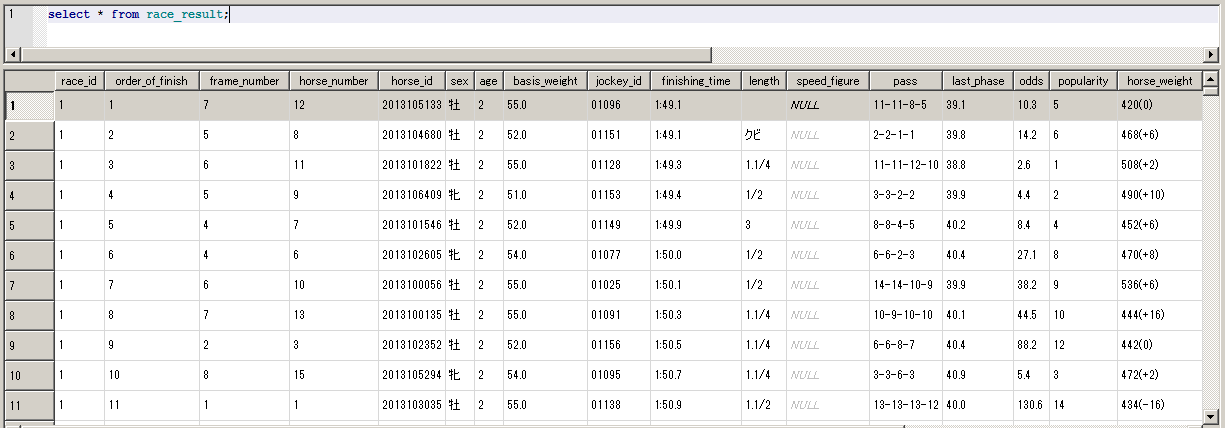Click horse_weight cell 420(0)
Screen dimensions: 1225x428
(x=1160, y=105)
